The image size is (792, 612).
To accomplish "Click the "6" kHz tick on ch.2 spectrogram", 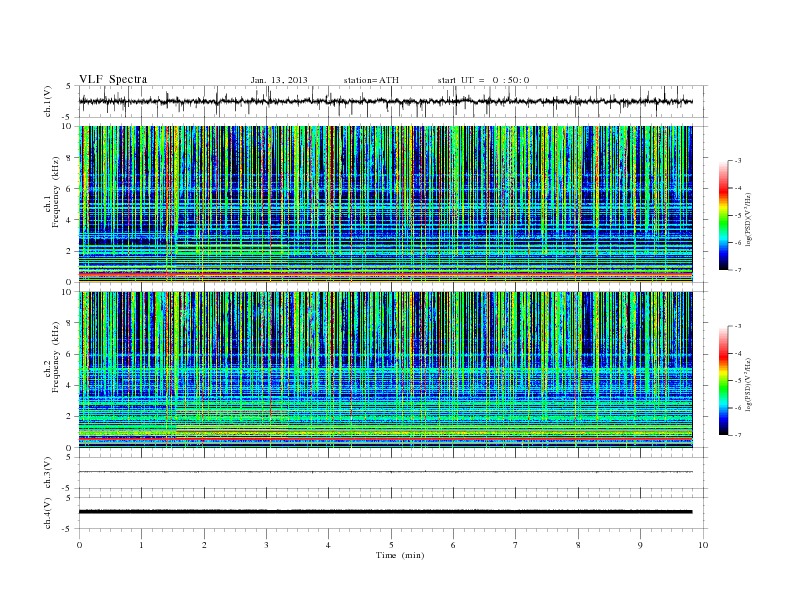I will pyautogui.click(x=69, y=354).
